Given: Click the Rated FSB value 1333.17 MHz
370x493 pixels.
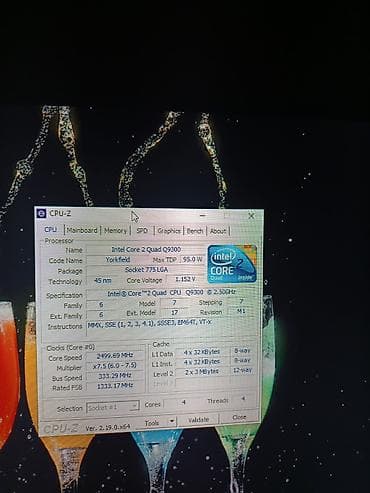Looking at the screenshot, I should (x=115, y=386).
